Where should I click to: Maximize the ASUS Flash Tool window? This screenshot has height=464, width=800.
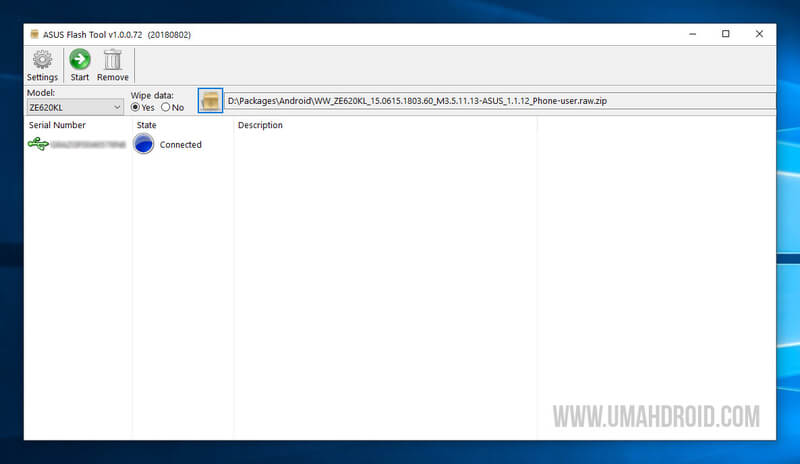pos(726,34)
